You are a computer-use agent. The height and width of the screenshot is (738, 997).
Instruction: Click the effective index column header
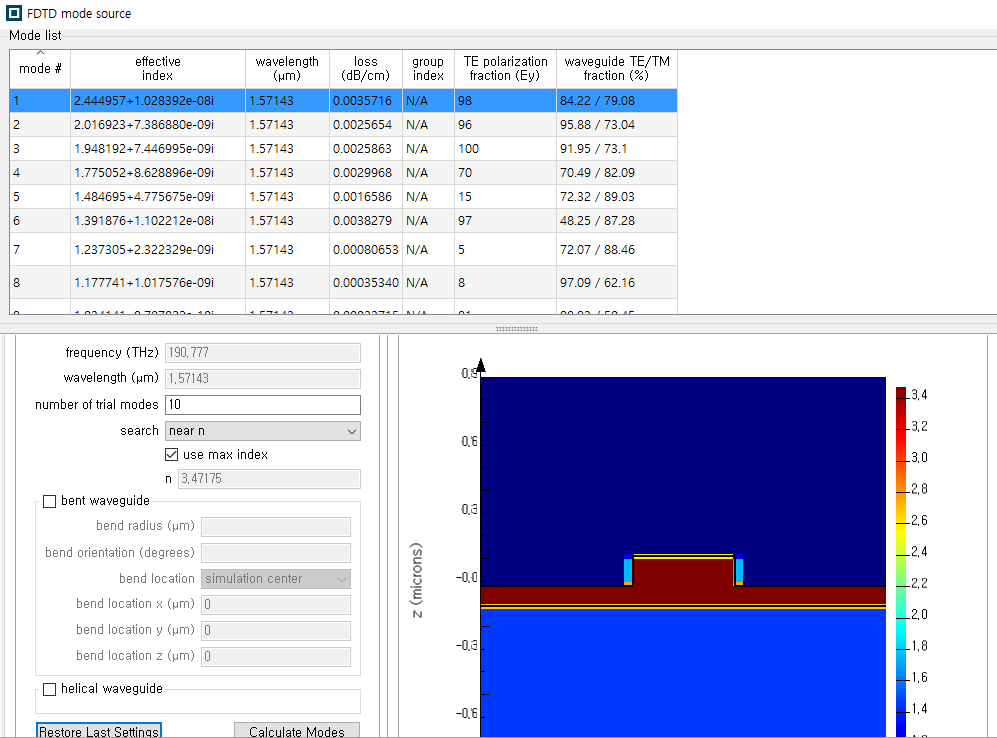(x=158, y=69)
